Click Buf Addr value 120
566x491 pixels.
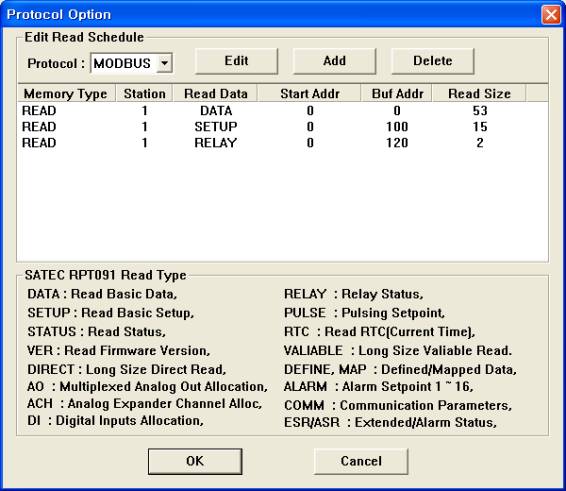click(397, 143)
